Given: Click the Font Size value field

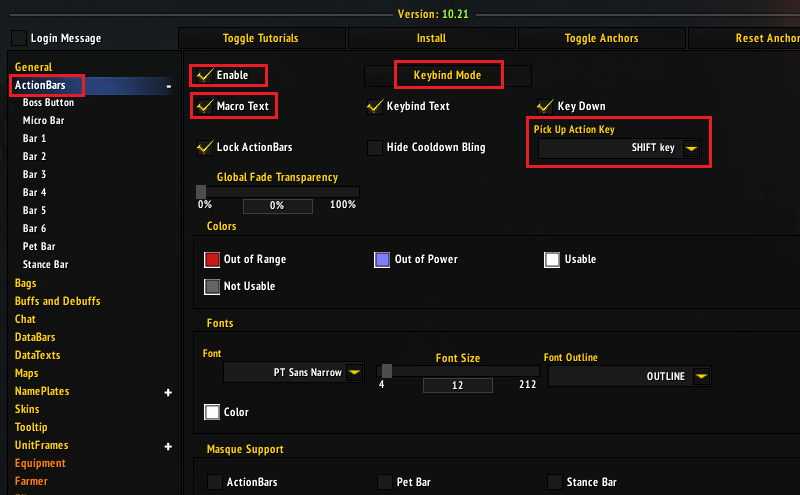Looking at the screenshot, I should (x=457, y=386).
